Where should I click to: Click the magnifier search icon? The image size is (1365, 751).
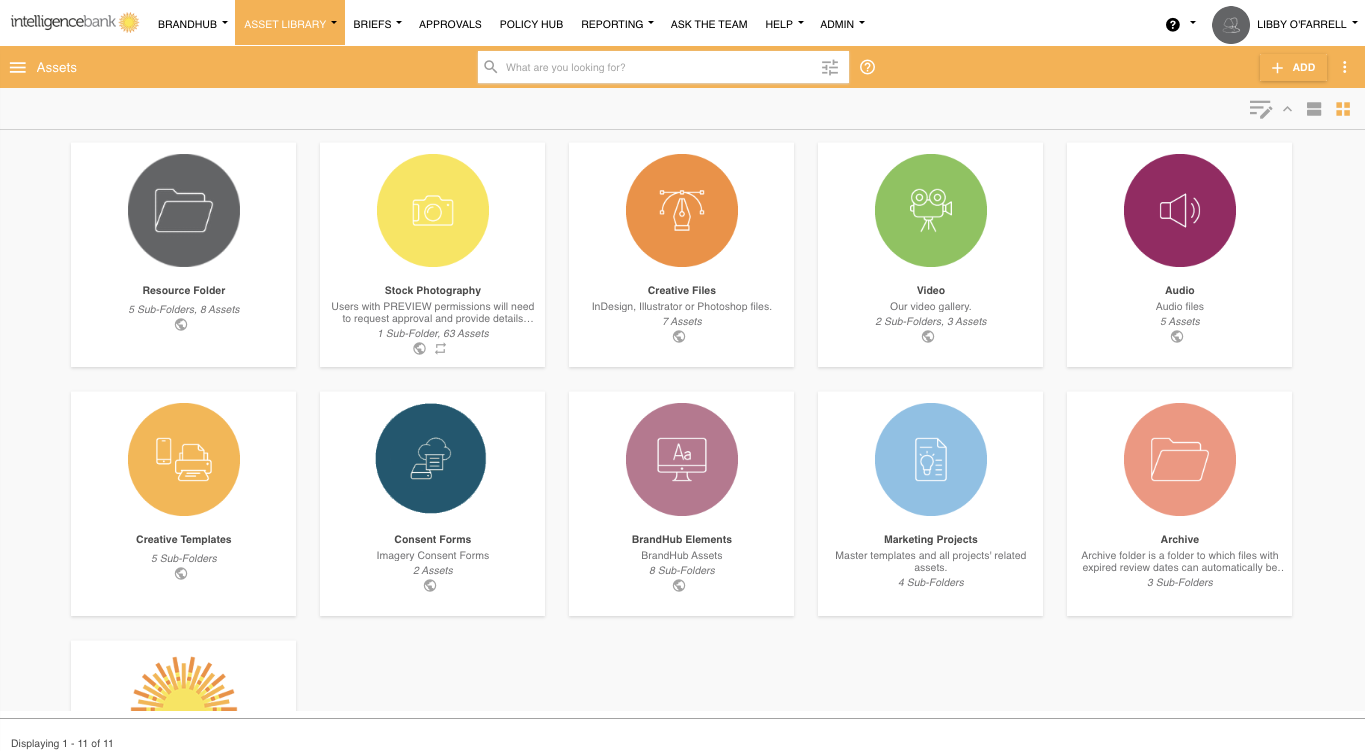click(x=491, y=67)
